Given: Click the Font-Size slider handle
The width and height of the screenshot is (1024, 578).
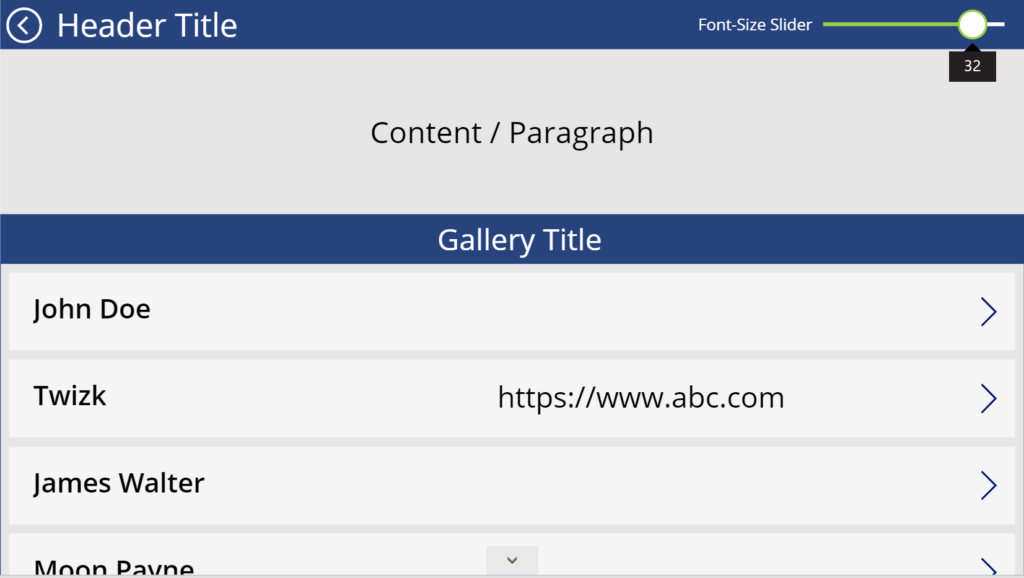Looking at the screenshot, I should (972, 25).
